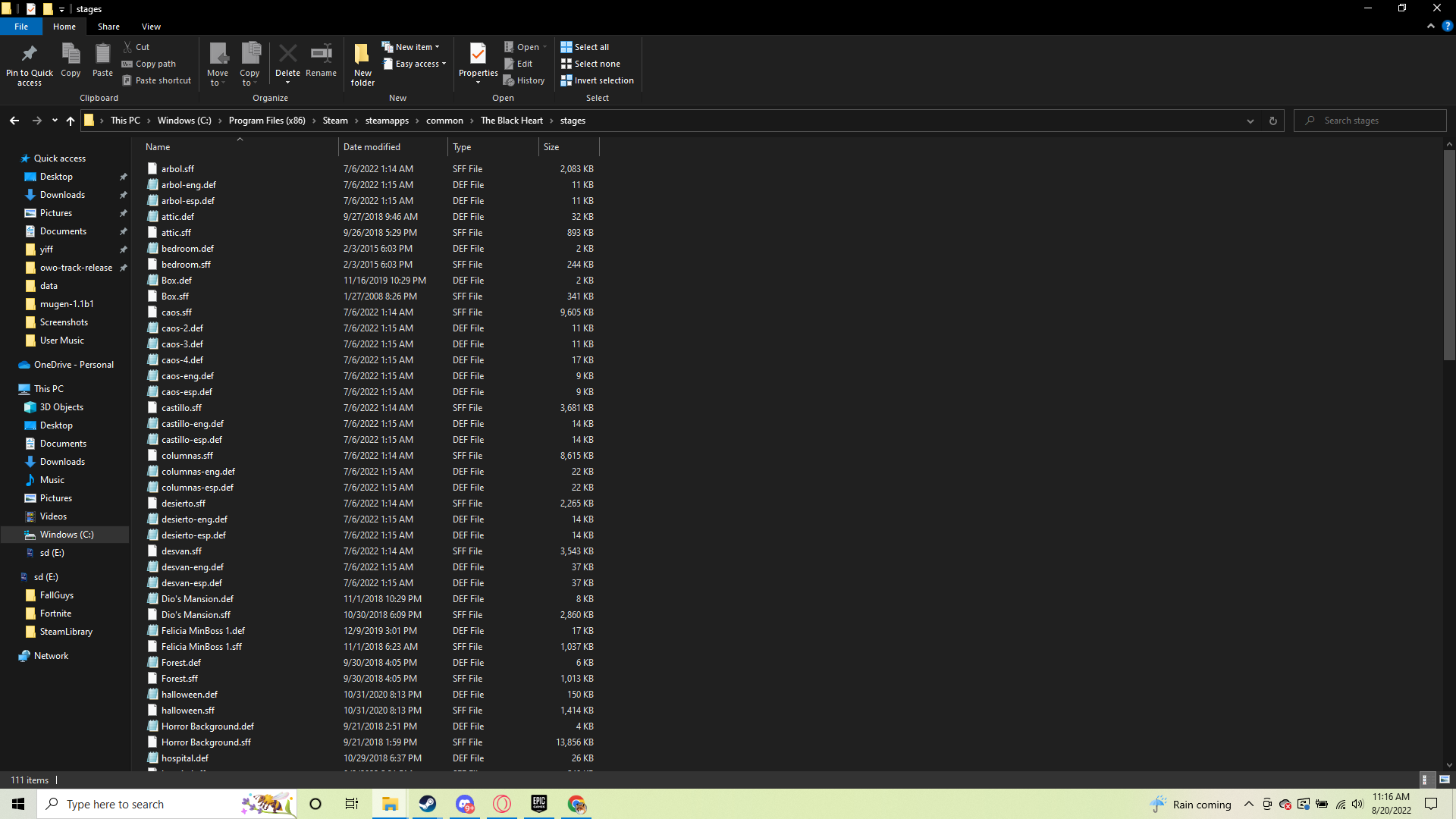Viewport: 1456px width, 819px height.
Task: Open Steam from the taskbar
Action: coord(428,804)
